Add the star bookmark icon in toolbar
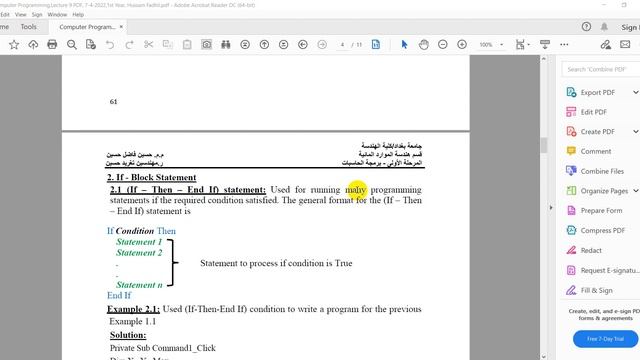 (x=14, y=44)
